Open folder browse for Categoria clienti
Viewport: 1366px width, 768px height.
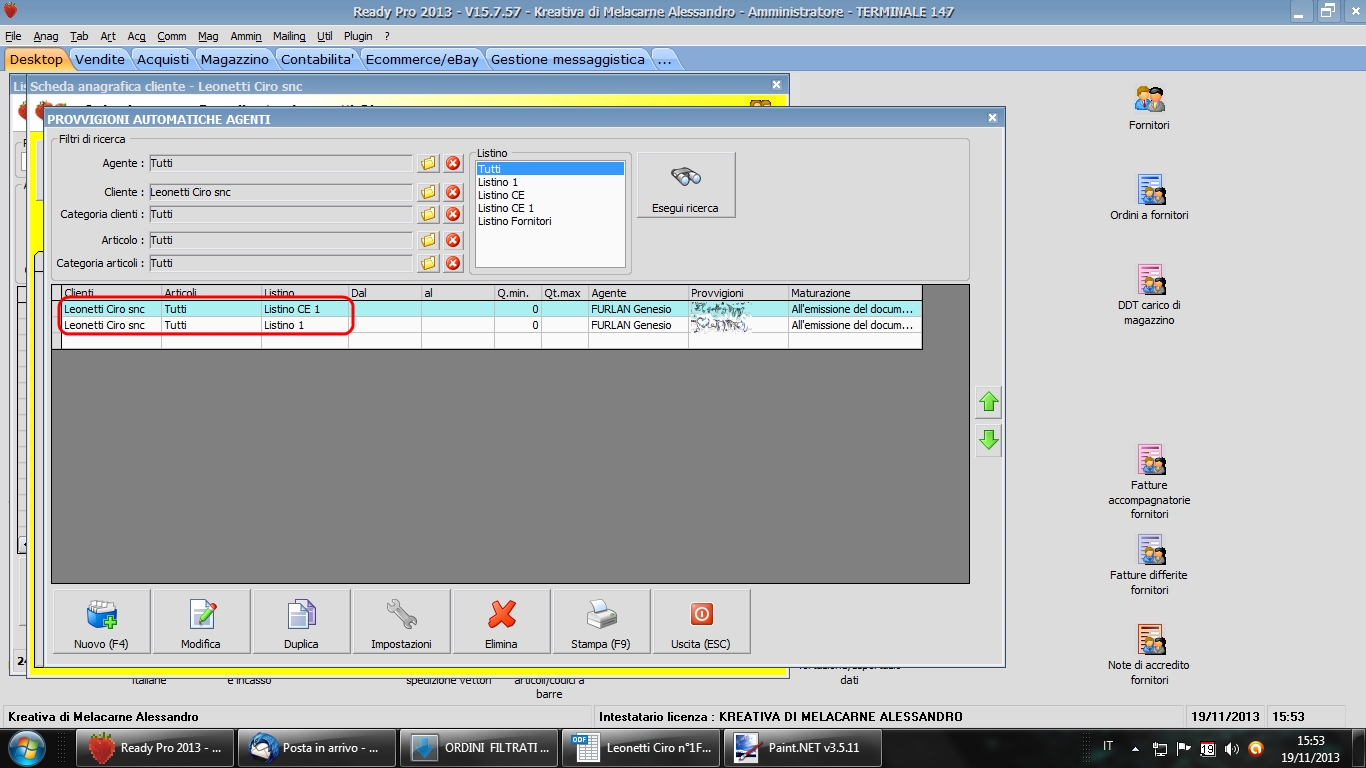(428, 214)
